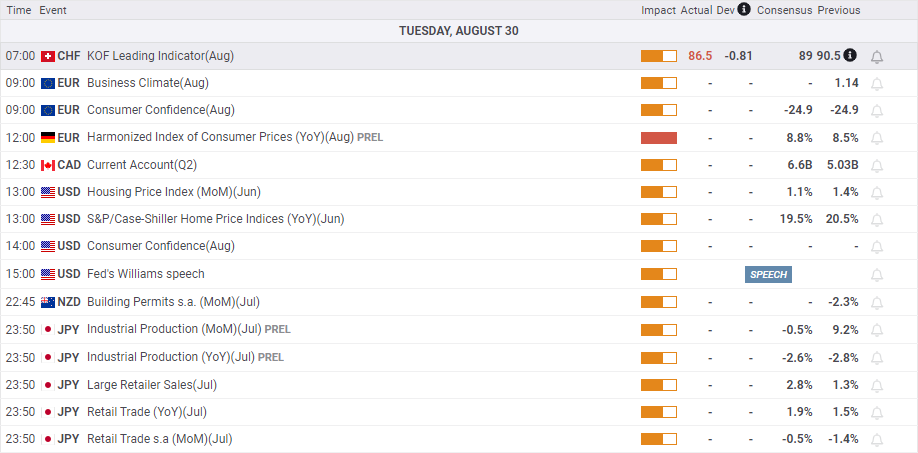Image resolution: width=918 pixels, height=453 pixels.
Task: Click bell icon for Current Account(Q2) row
Action: click(x=876, y=166)
